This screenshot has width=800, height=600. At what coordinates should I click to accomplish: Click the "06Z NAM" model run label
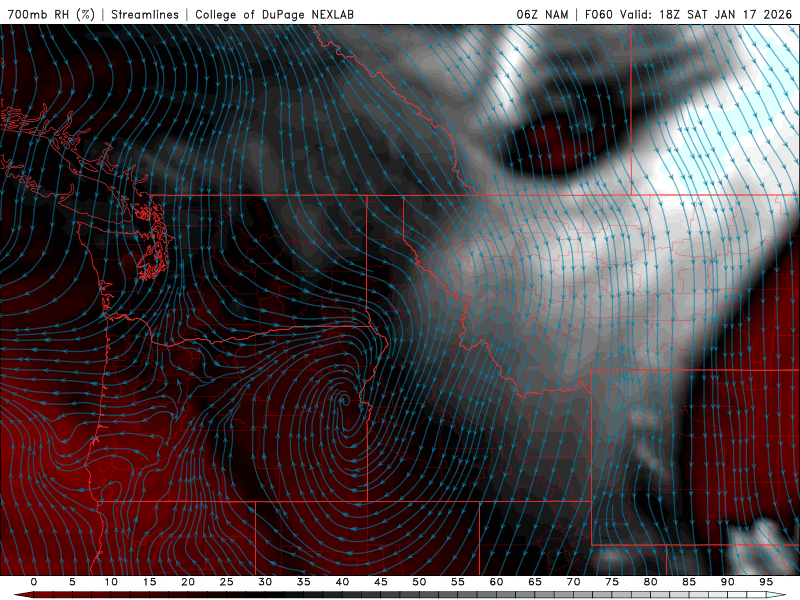(x=542, y=14)
